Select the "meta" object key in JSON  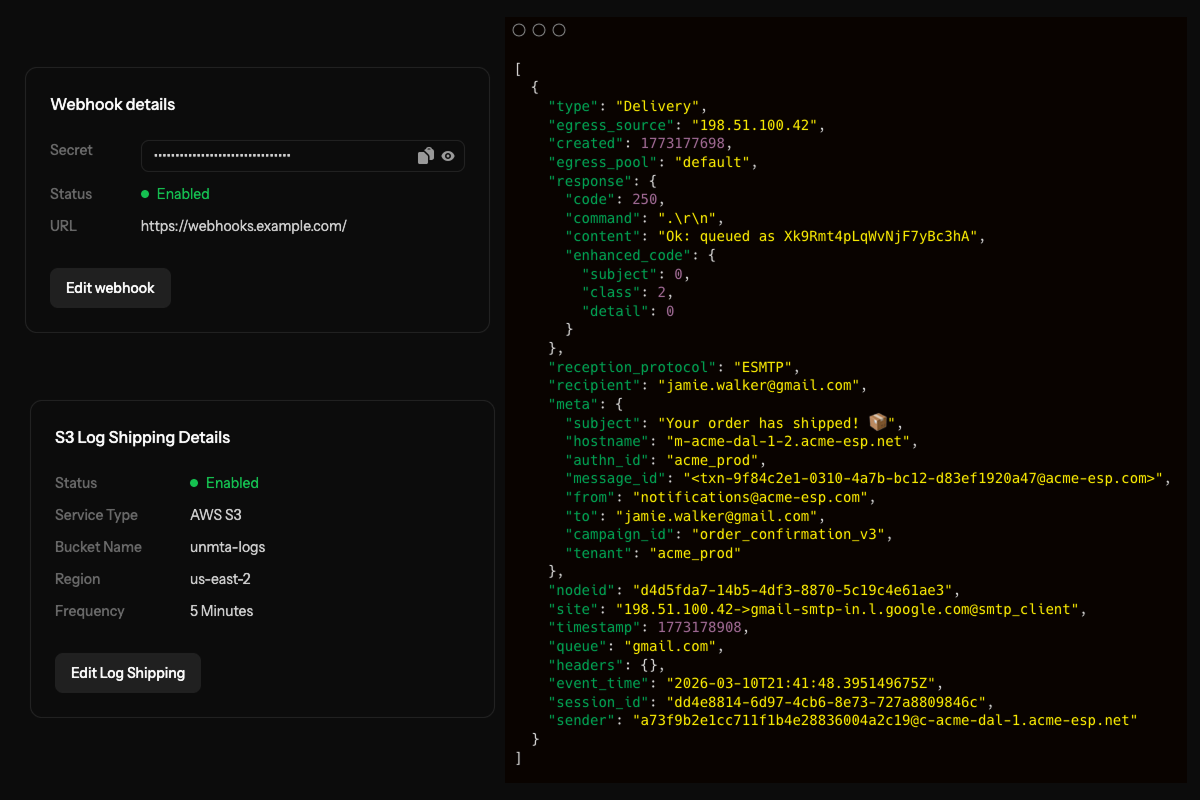tap(572, 403)
